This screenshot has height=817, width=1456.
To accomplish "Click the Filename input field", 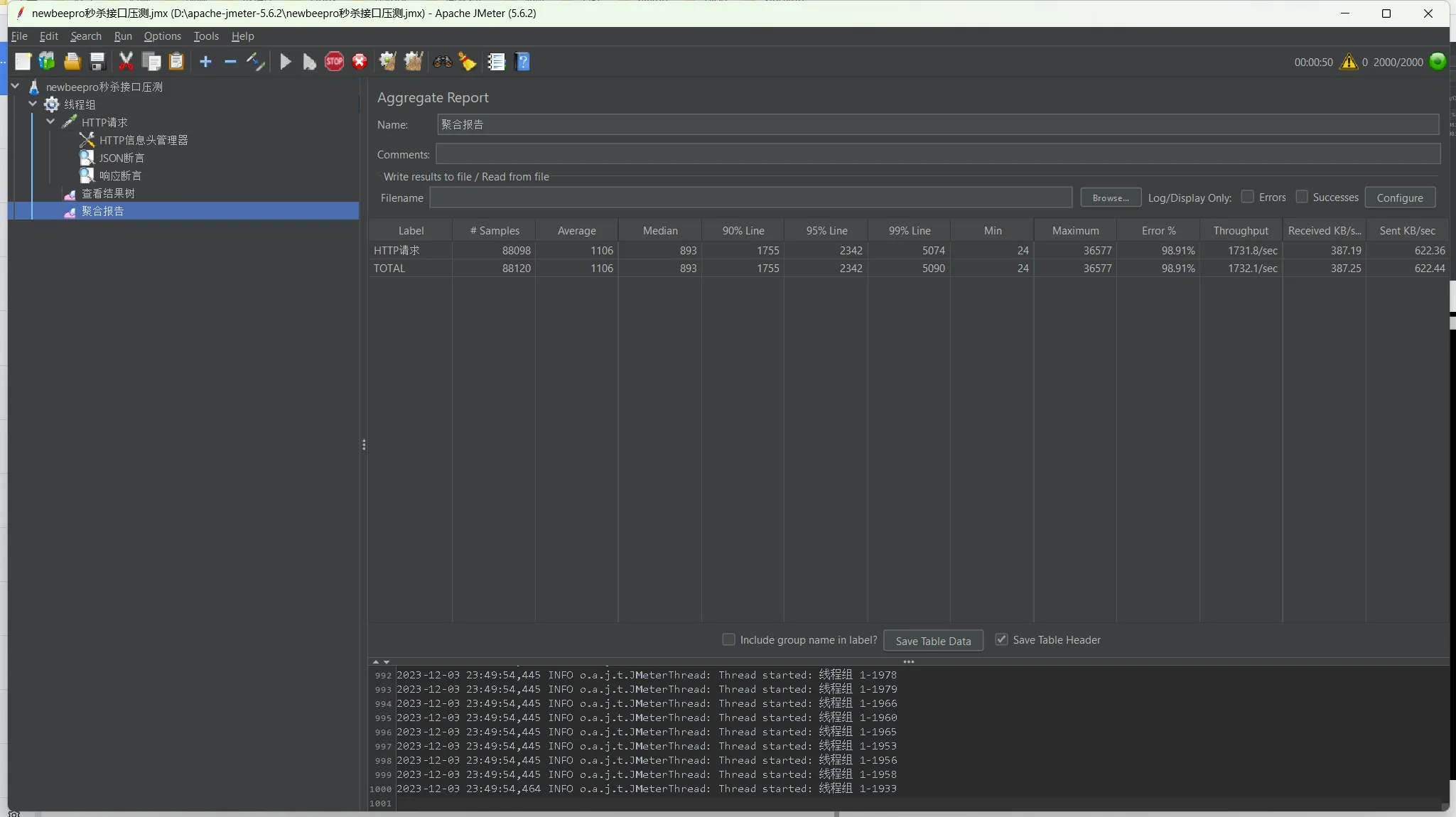I will point(750,198).
